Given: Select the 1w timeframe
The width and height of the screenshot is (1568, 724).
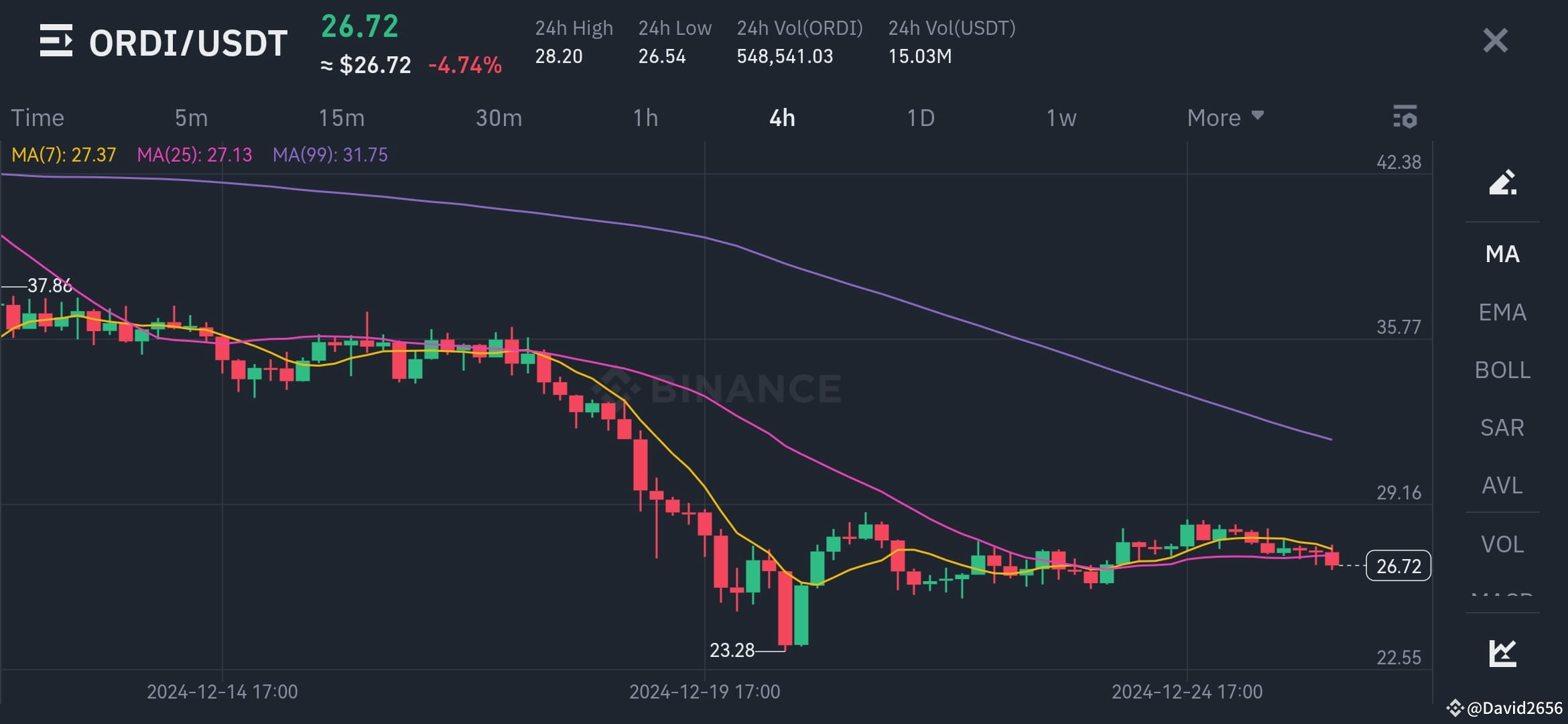Looking at the screenshot, I should point(1061,117).
